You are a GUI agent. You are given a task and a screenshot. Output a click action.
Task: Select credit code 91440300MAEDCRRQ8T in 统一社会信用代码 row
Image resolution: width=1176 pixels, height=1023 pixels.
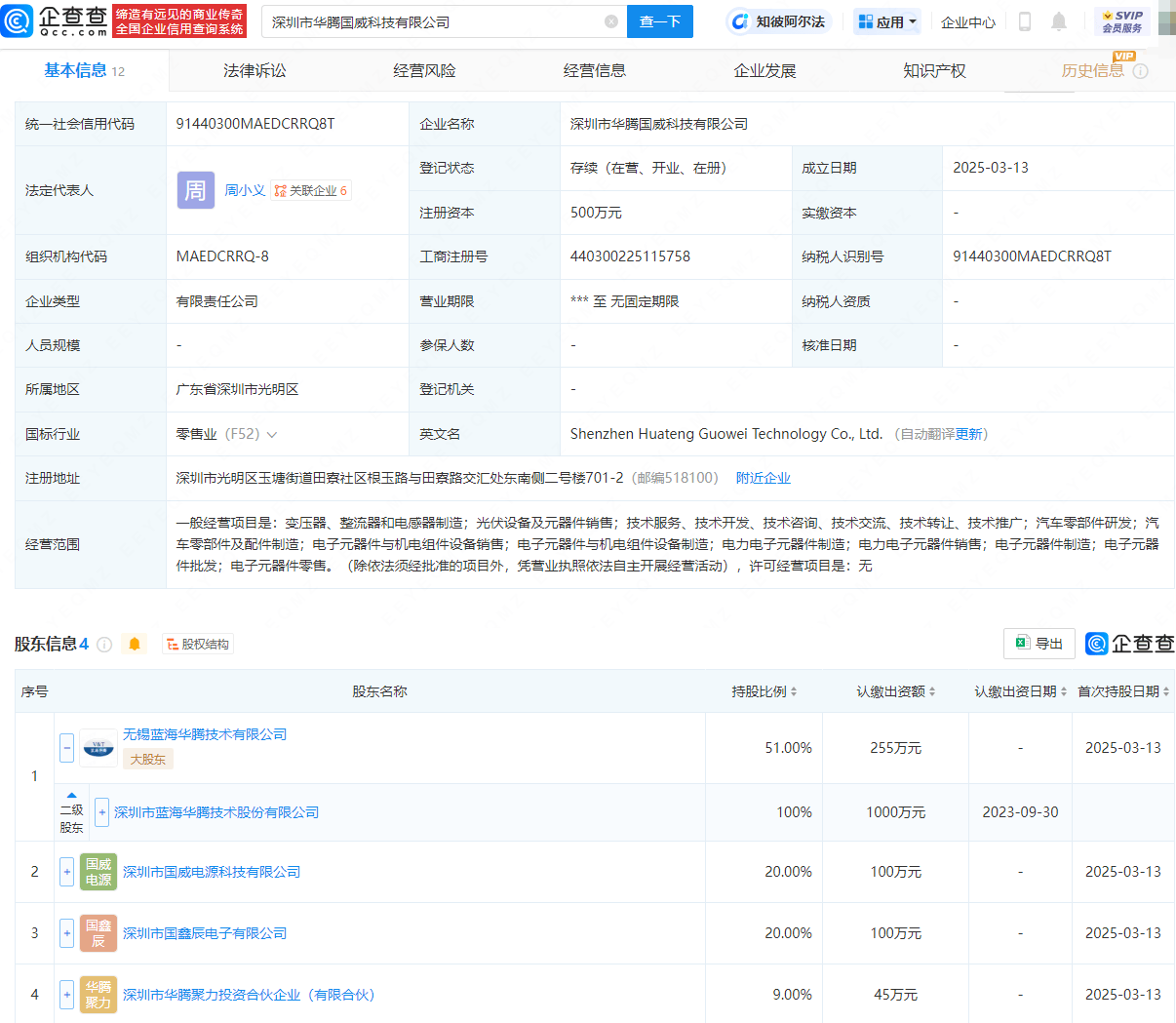click(255, 124)
